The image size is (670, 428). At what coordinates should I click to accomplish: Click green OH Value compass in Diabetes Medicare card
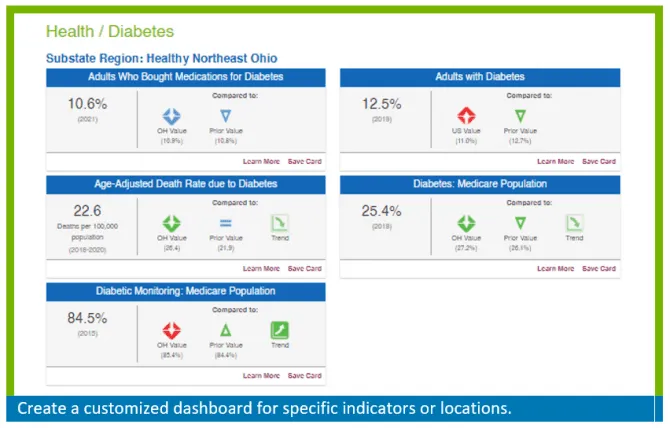[466, 223]
